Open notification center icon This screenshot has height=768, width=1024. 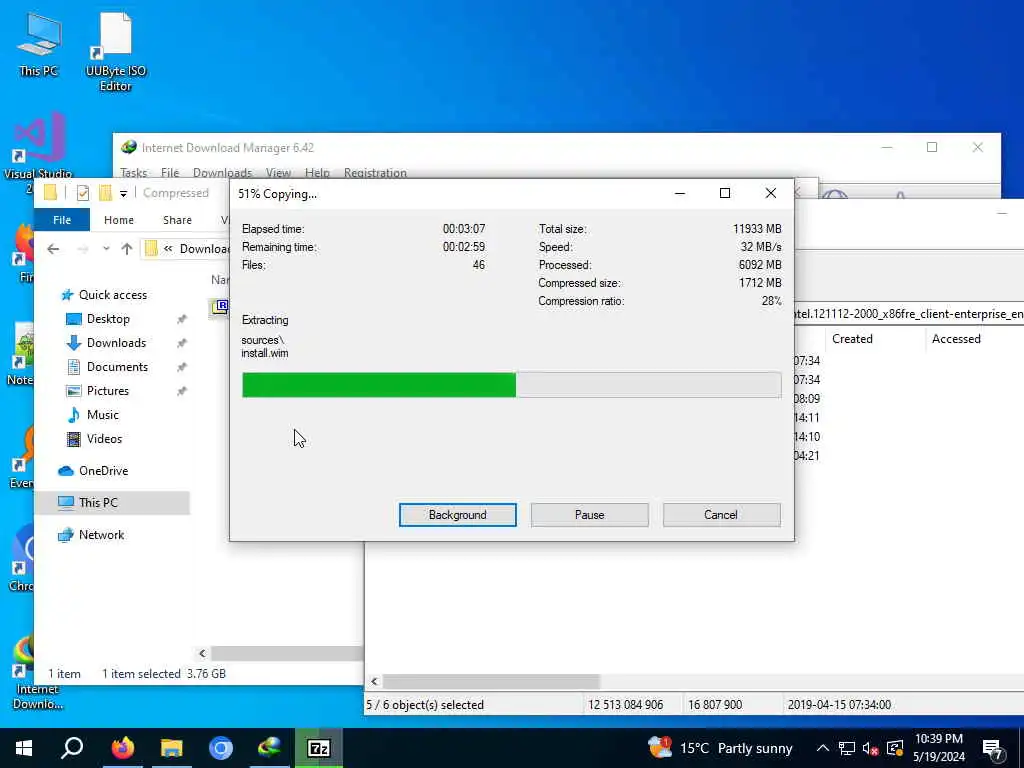coord(992,749)
